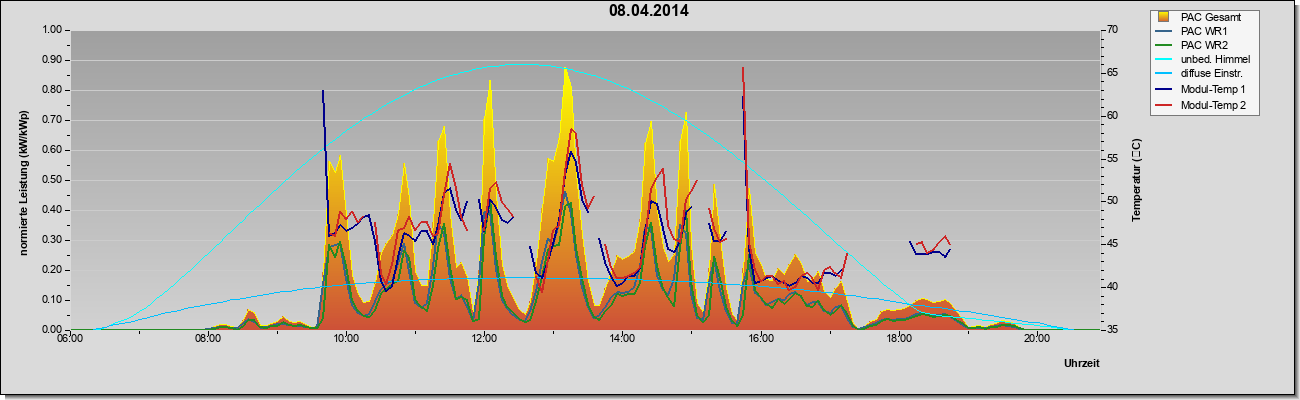Click the 06:00 time axis label
The width and height of the screenshot is (1300, 400).
[x=69, y=337]
